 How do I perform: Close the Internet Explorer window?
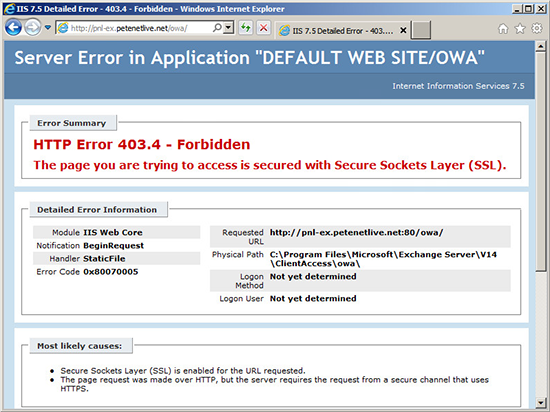pyautogui.click(x=541, y=9)
